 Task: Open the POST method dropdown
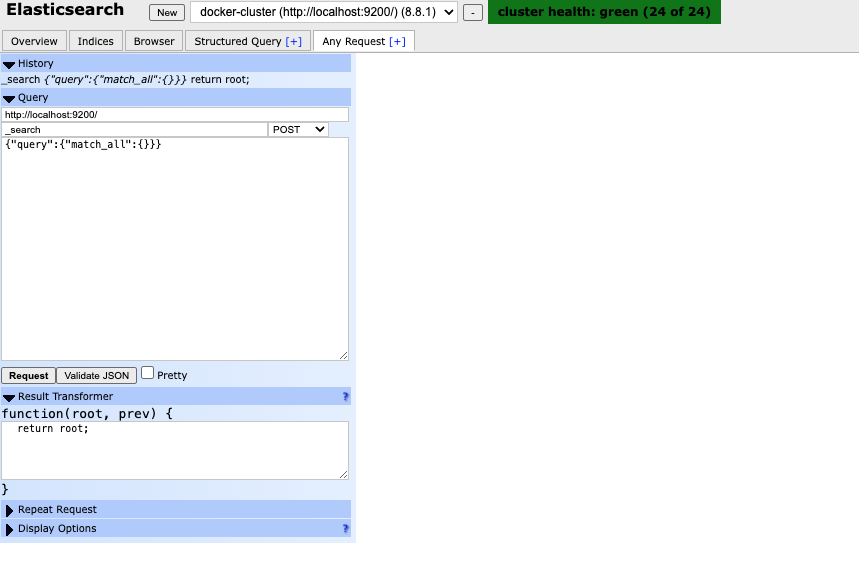coord(298,130)
